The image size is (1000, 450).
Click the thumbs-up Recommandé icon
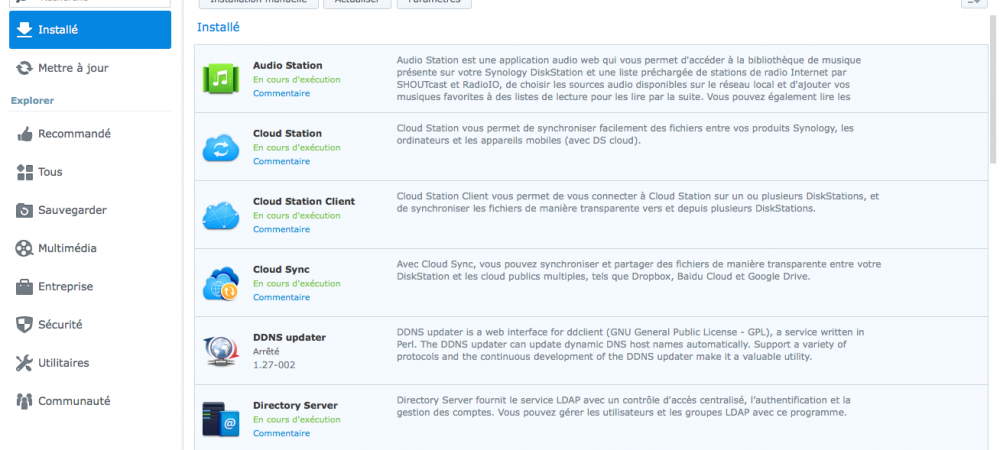click(x=24, y=134)
